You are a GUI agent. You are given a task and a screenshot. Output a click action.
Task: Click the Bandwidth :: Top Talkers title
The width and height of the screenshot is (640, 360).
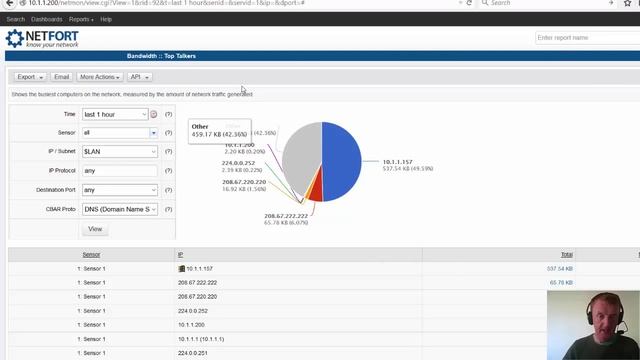click(x=161, y=56)
